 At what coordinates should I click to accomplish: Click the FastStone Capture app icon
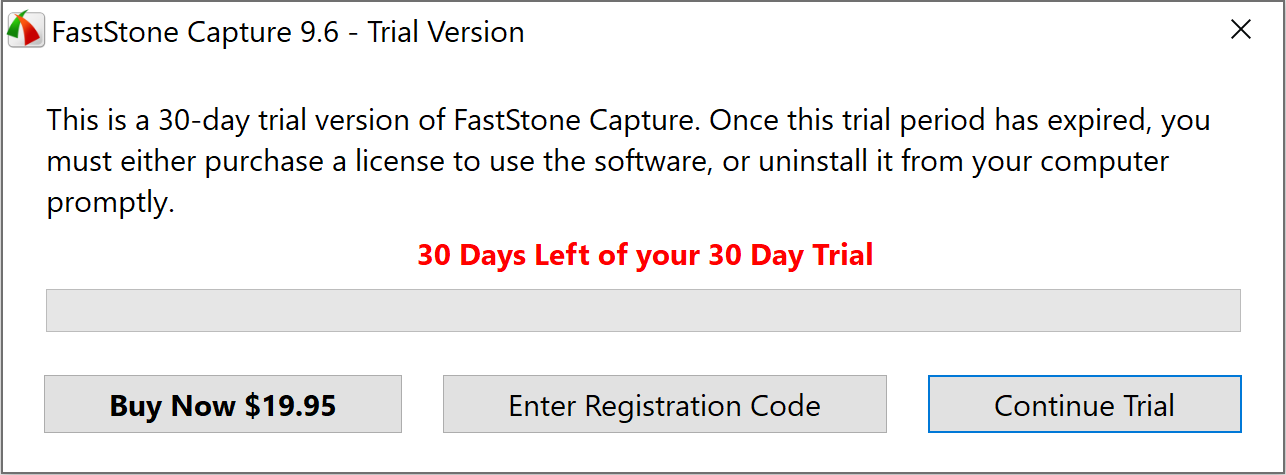(x=25, y=31)
